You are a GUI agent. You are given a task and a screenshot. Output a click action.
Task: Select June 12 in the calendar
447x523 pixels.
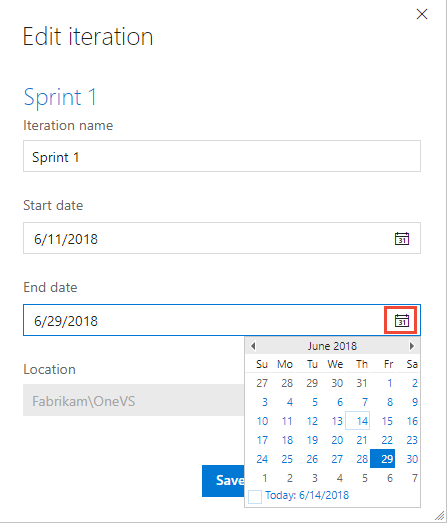pyautogui.click(x=312, y=421)
